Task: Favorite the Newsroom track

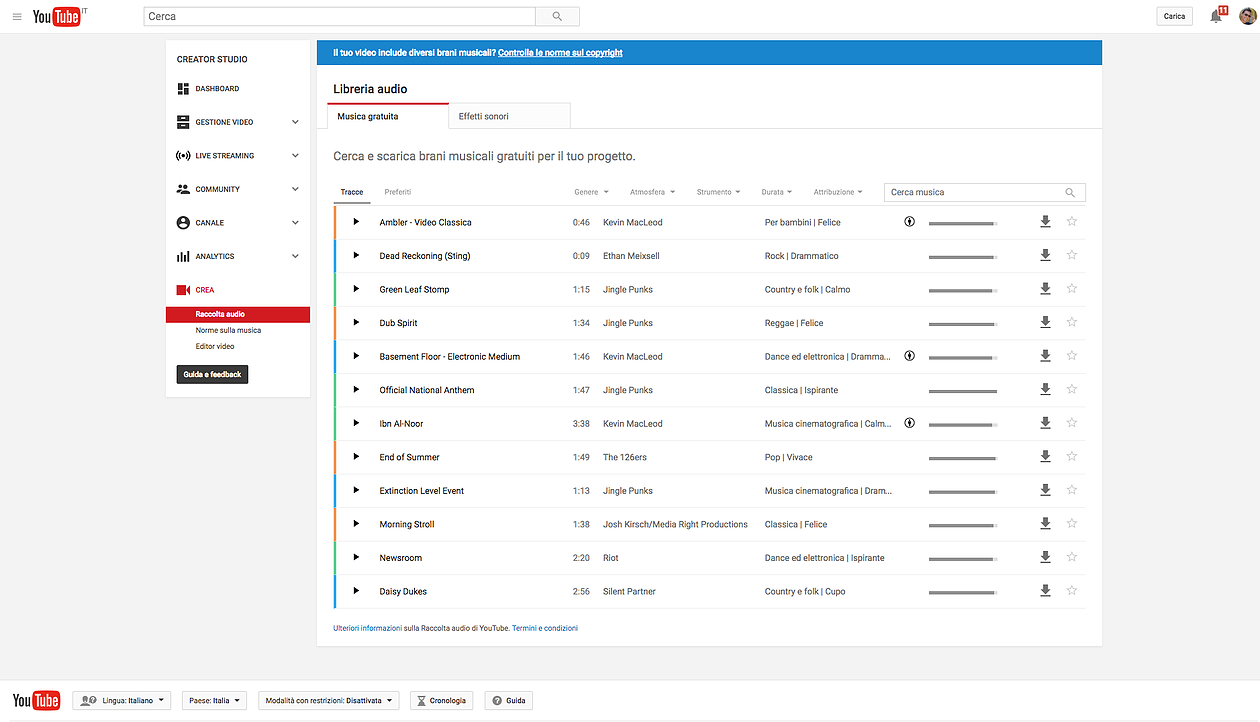Action: 1072,557
